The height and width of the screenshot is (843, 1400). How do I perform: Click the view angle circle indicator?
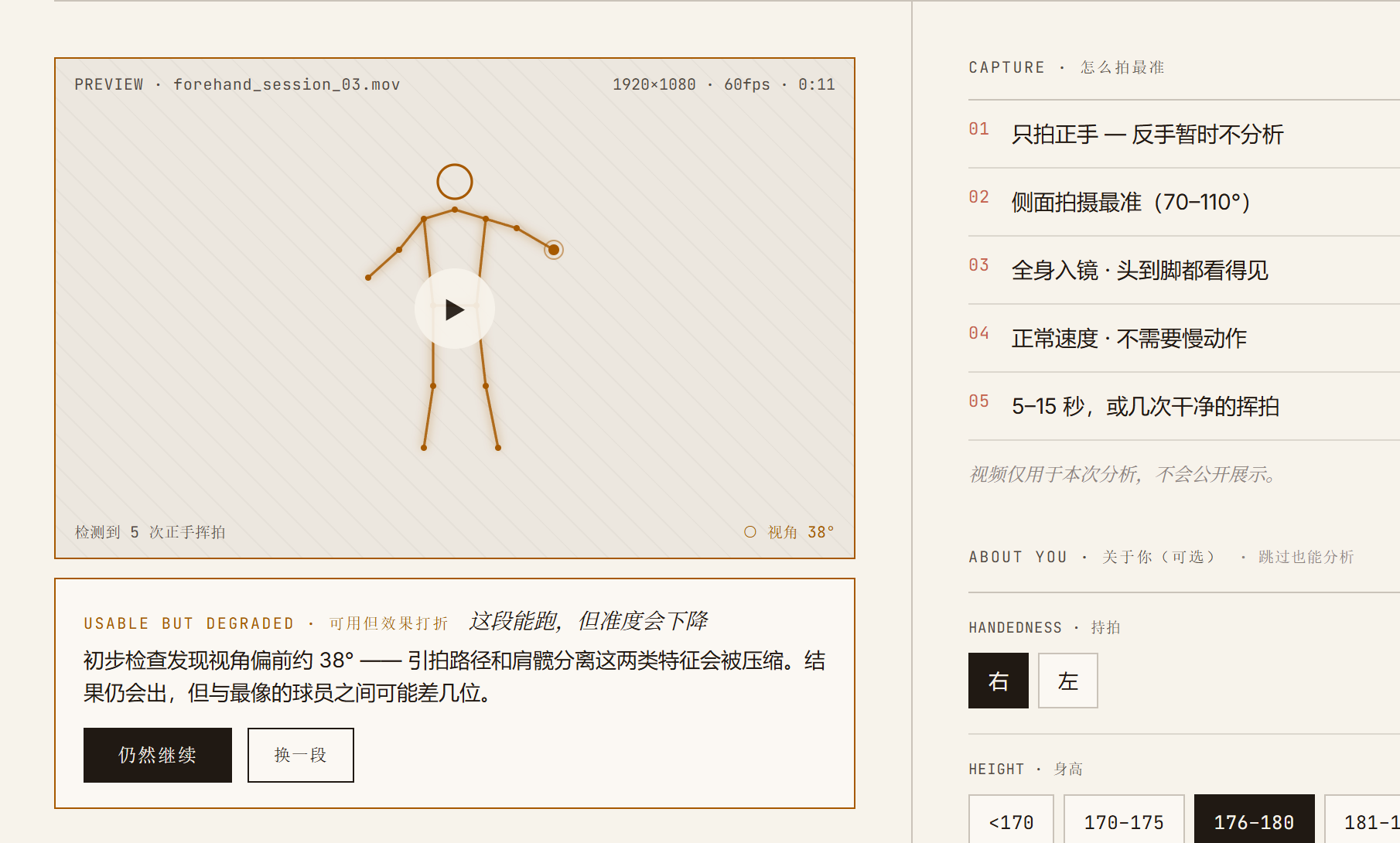pyautogui.click(x=750, y=532)
